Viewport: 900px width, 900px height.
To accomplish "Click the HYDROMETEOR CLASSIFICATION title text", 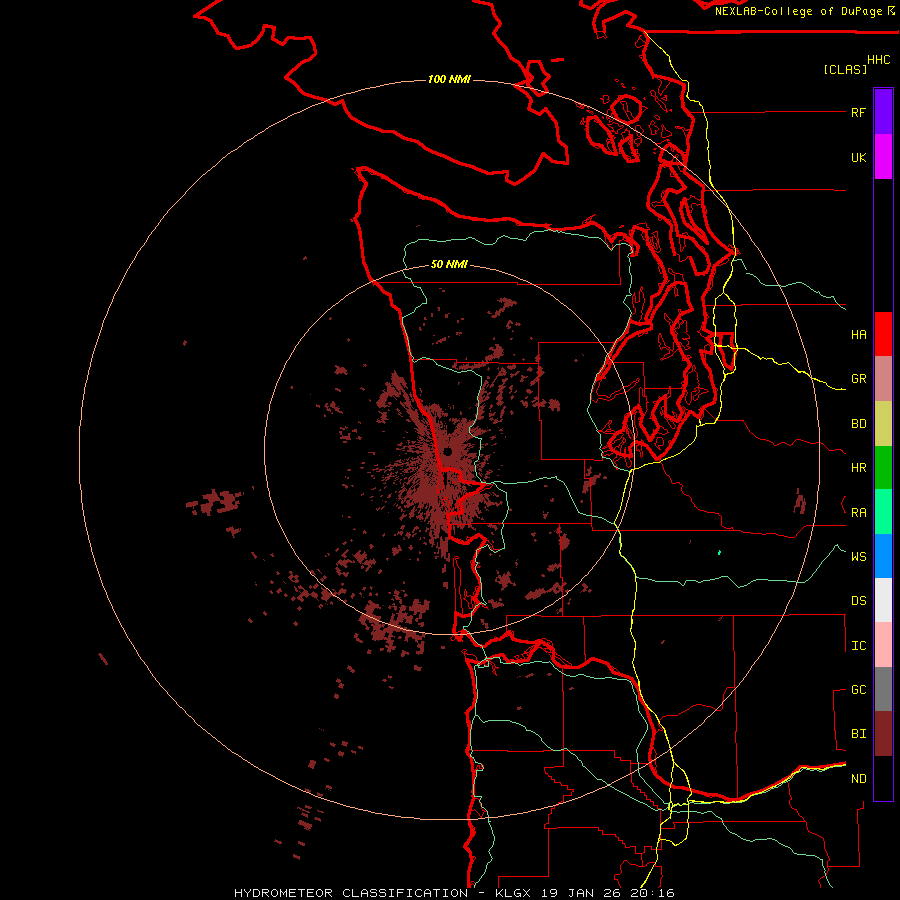I will click(351, 893).
